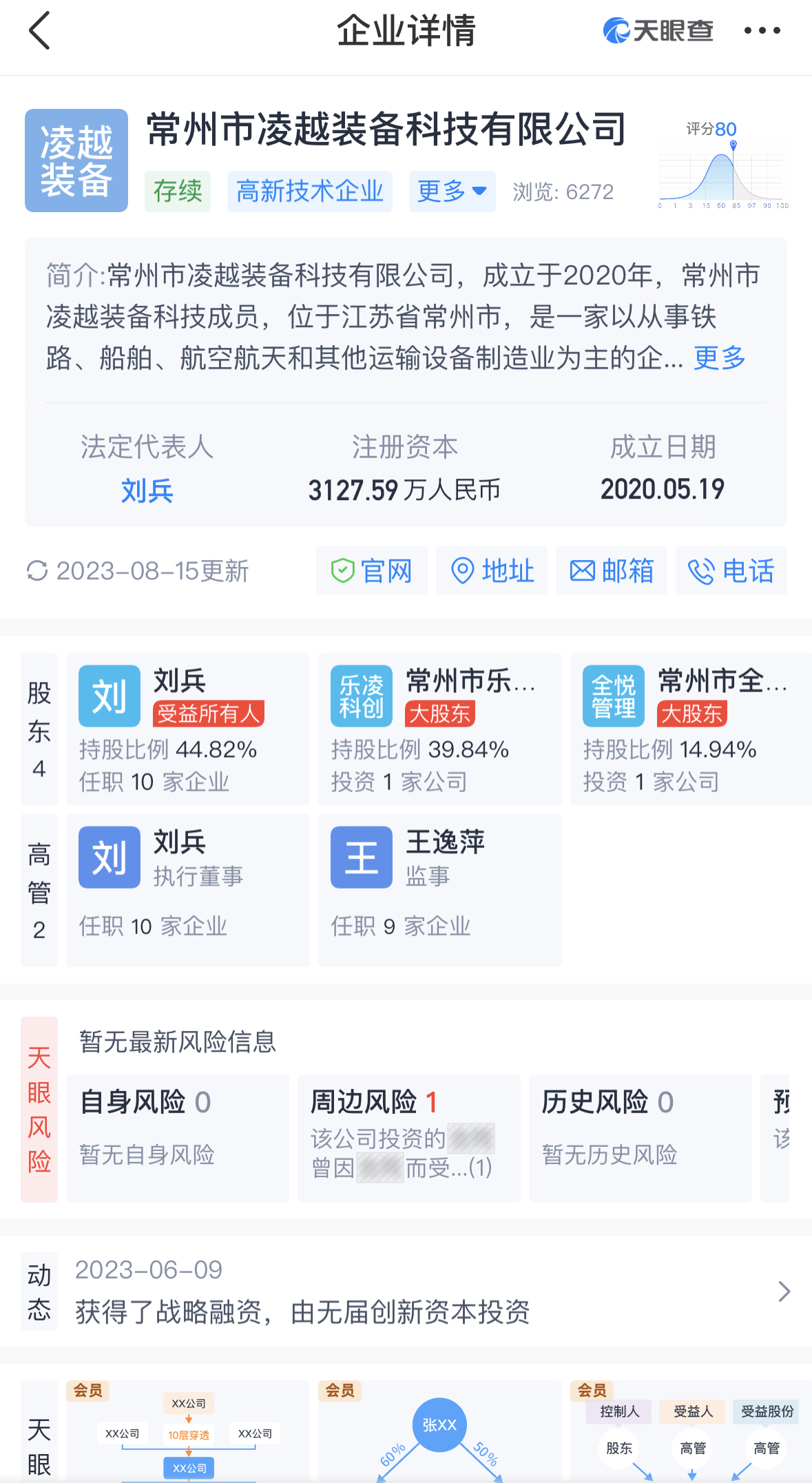
Task: Open the 天眼风险 section label
Action: click(39, 1109)
